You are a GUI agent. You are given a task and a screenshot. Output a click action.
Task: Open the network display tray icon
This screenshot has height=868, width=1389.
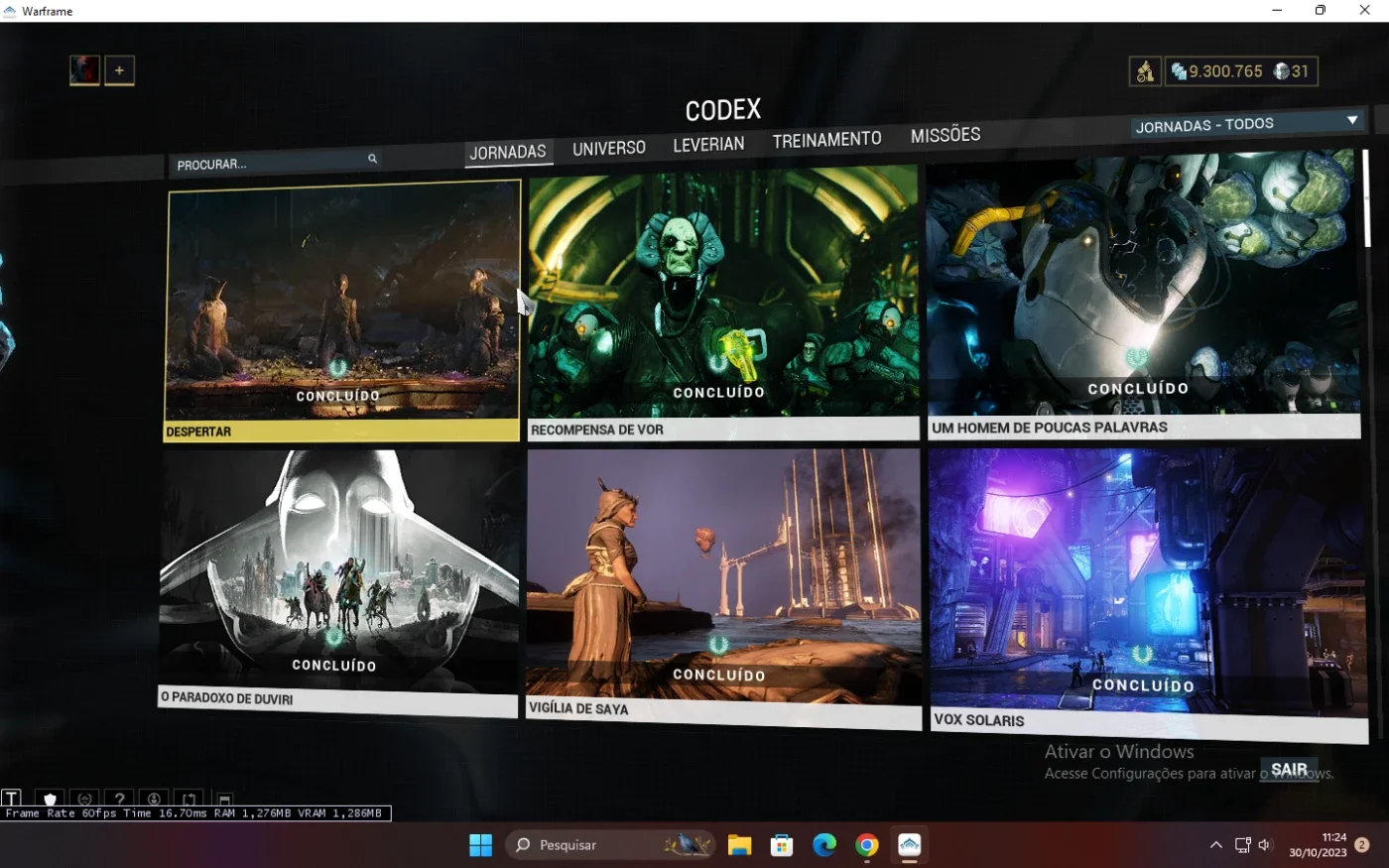pos(1242,845)
